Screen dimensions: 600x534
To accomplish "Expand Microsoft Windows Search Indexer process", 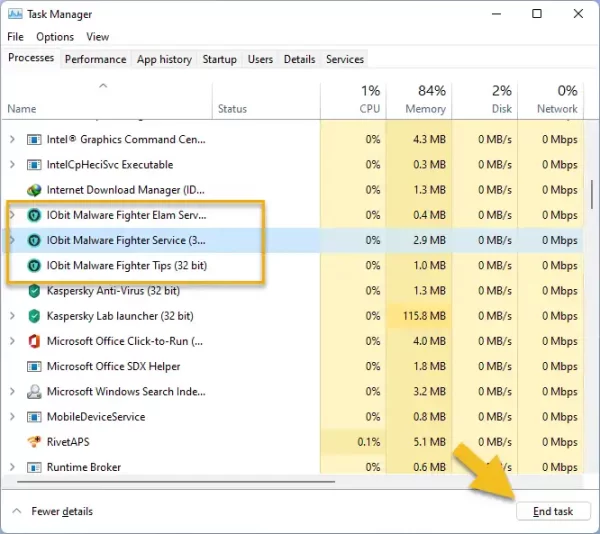I will (12, 391).
